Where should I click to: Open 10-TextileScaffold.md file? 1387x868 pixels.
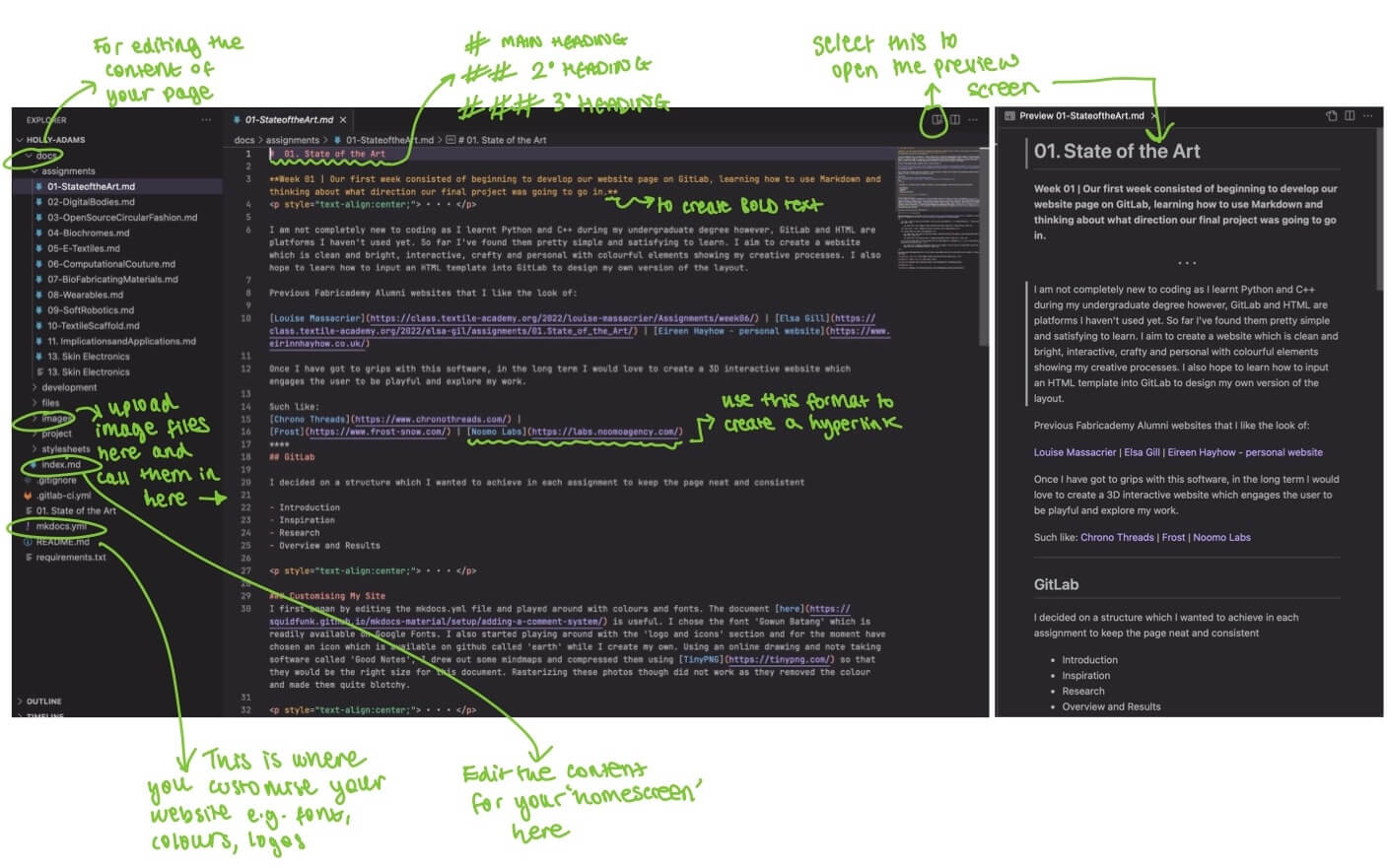93,325
